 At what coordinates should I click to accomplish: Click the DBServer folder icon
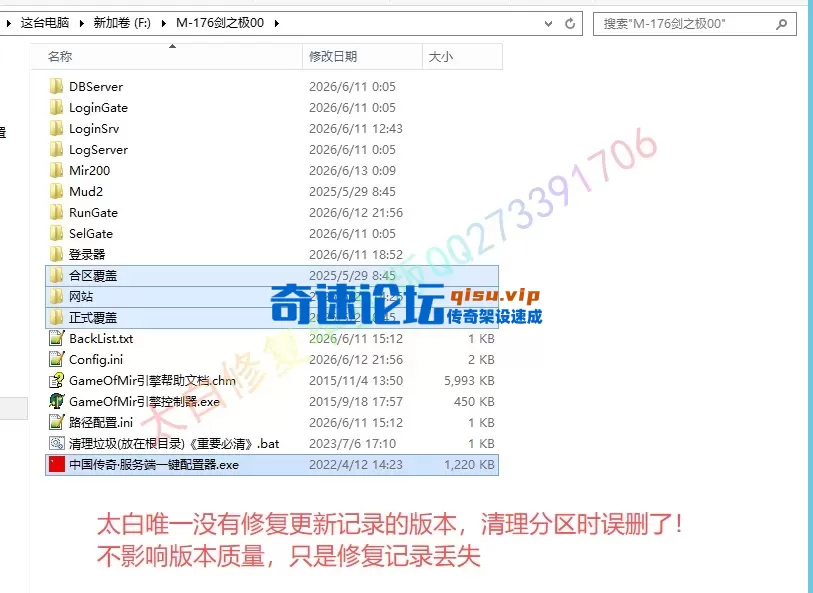(57, 86)
